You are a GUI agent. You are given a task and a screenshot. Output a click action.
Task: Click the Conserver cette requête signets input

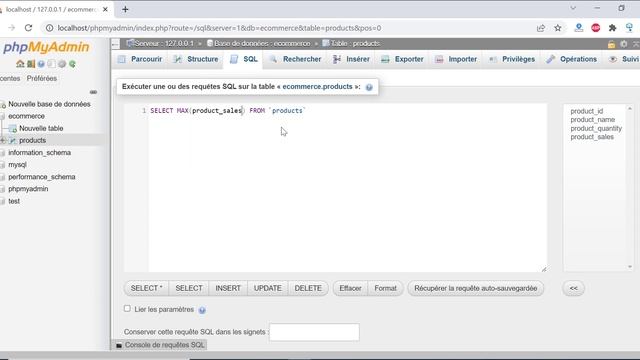click(314, 332)
